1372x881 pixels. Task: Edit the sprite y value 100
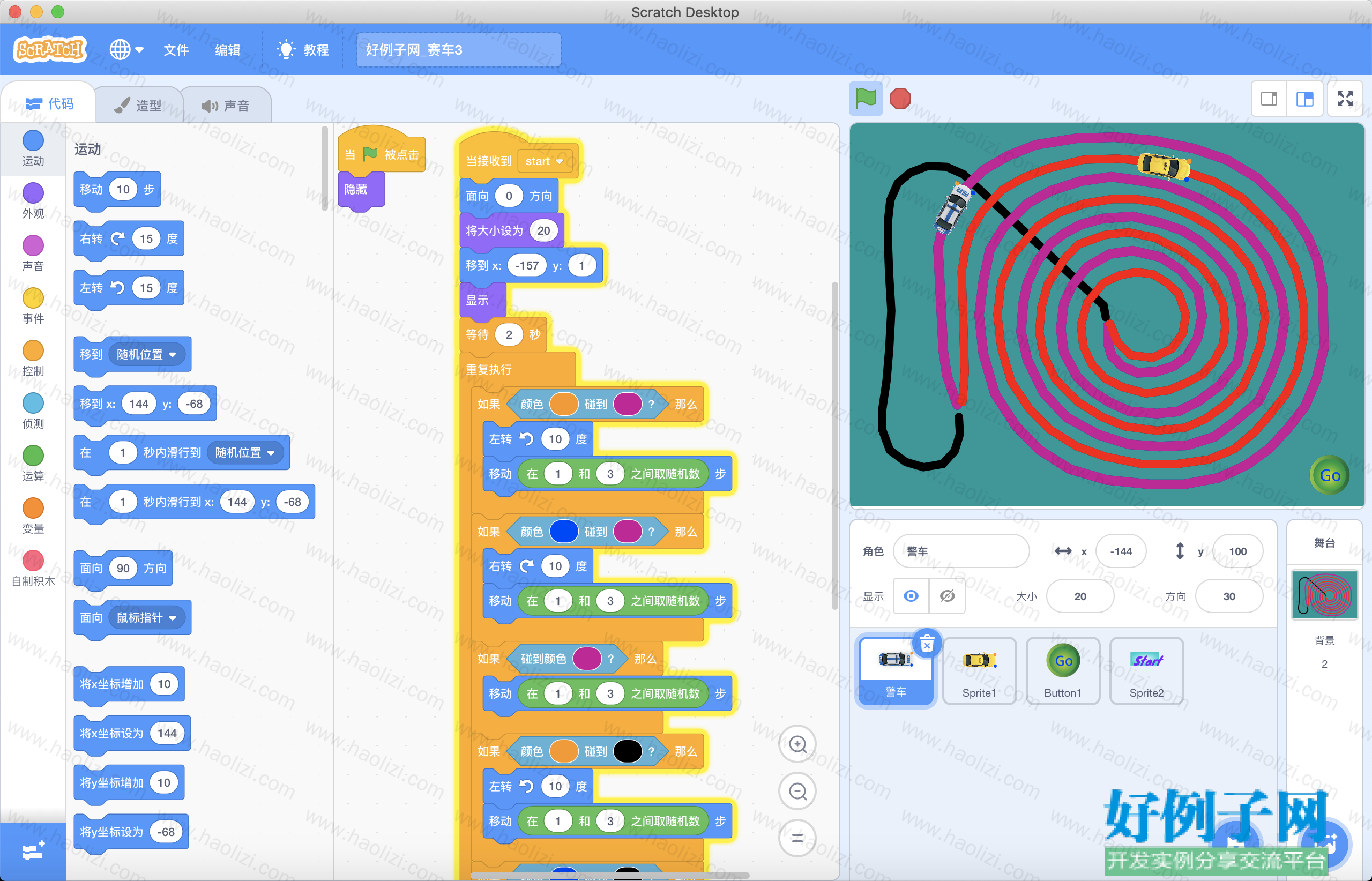pyautogui.click(x=1237, y=551)
